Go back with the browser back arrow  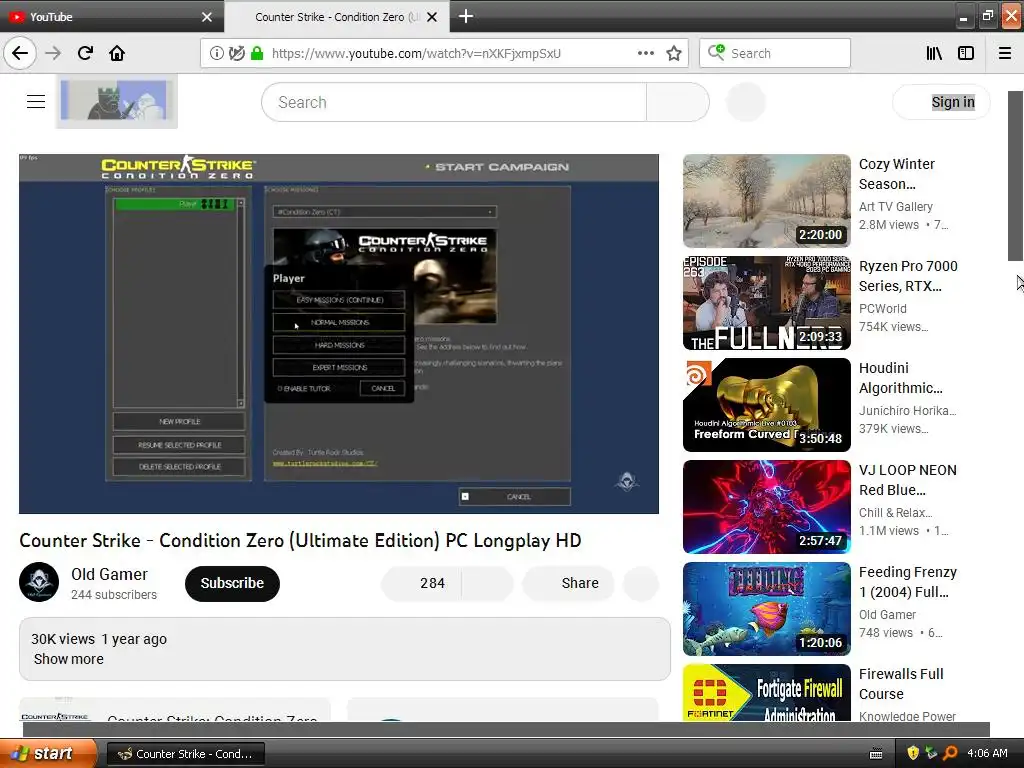[x=20, y=53]
